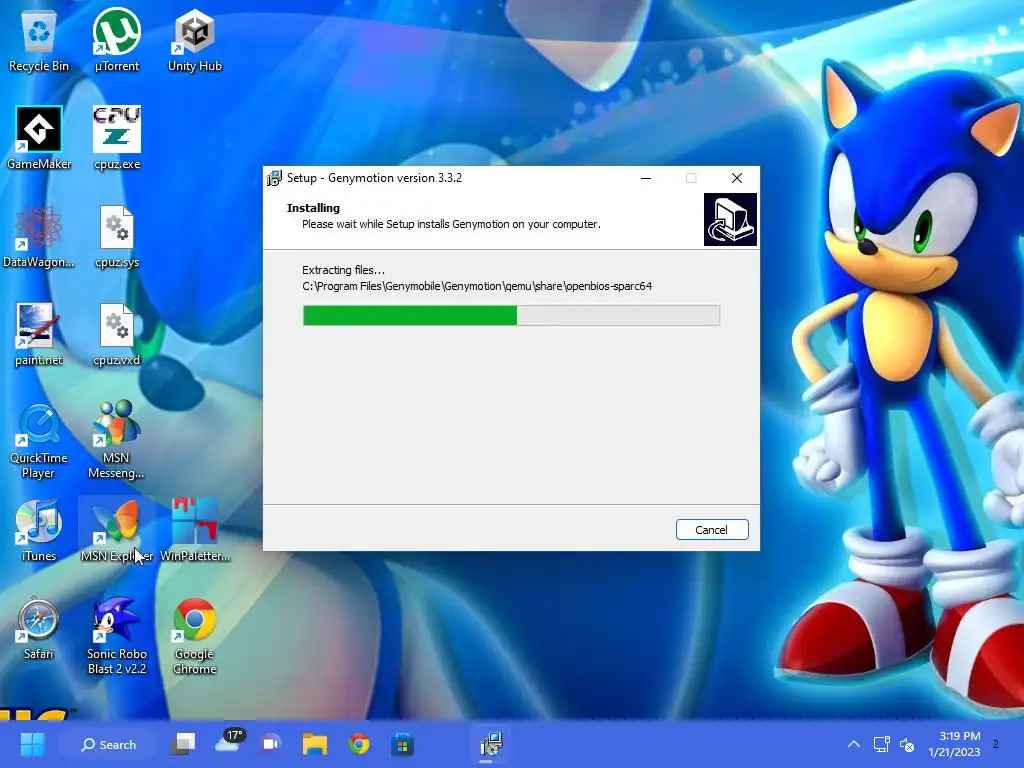Switch to Genymotion setup taskbar icon

coord(490,744)
